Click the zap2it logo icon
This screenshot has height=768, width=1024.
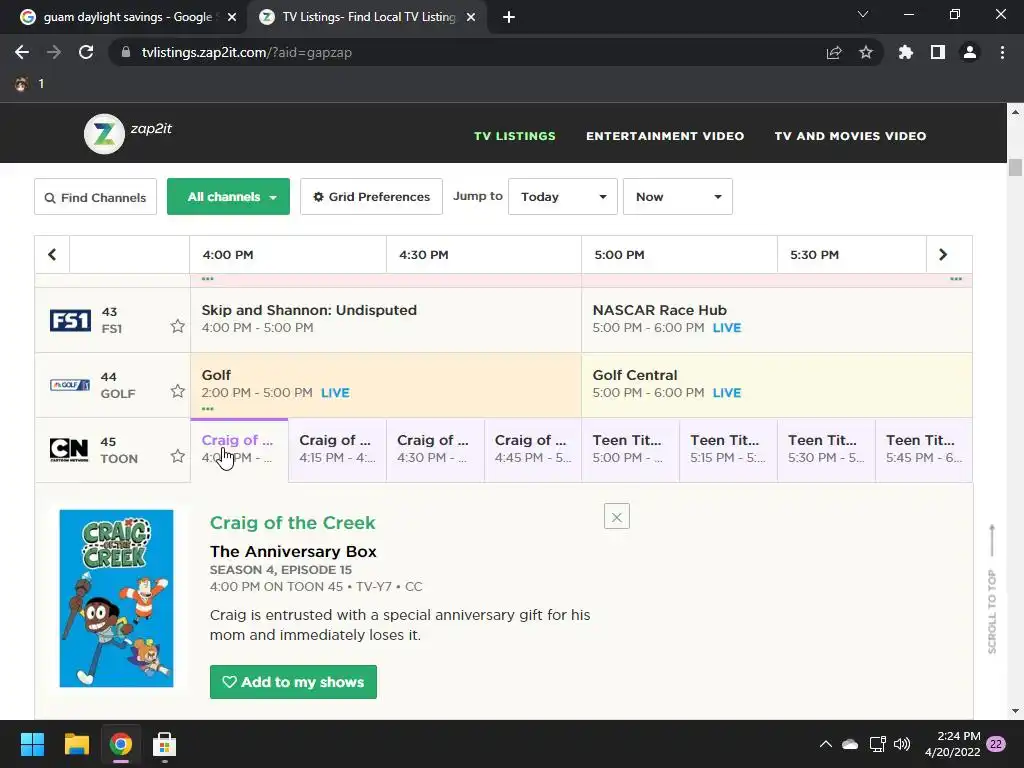click(104, 134)
